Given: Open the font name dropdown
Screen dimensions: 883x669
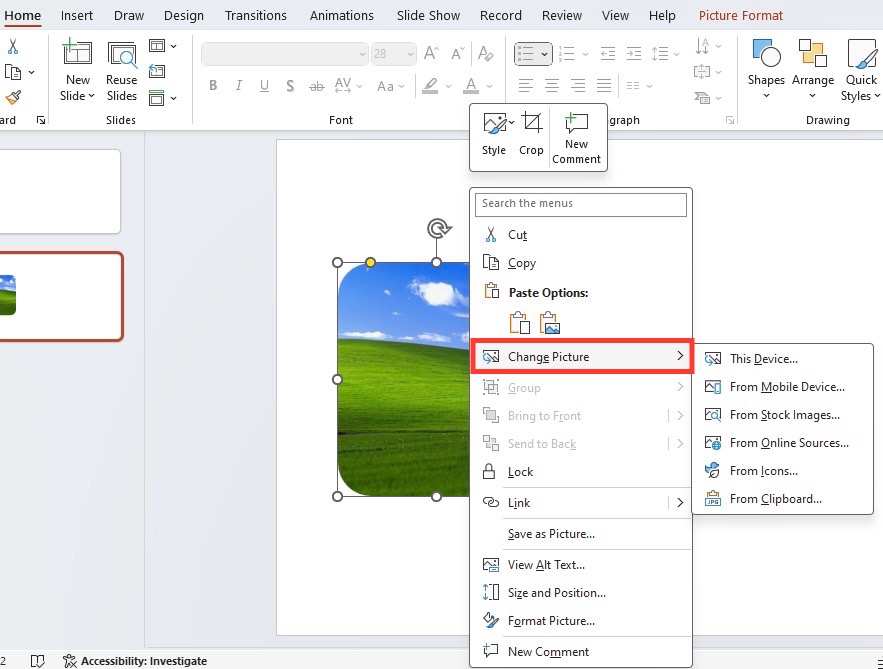Looking at the screenshot, I should click(362, 54).
